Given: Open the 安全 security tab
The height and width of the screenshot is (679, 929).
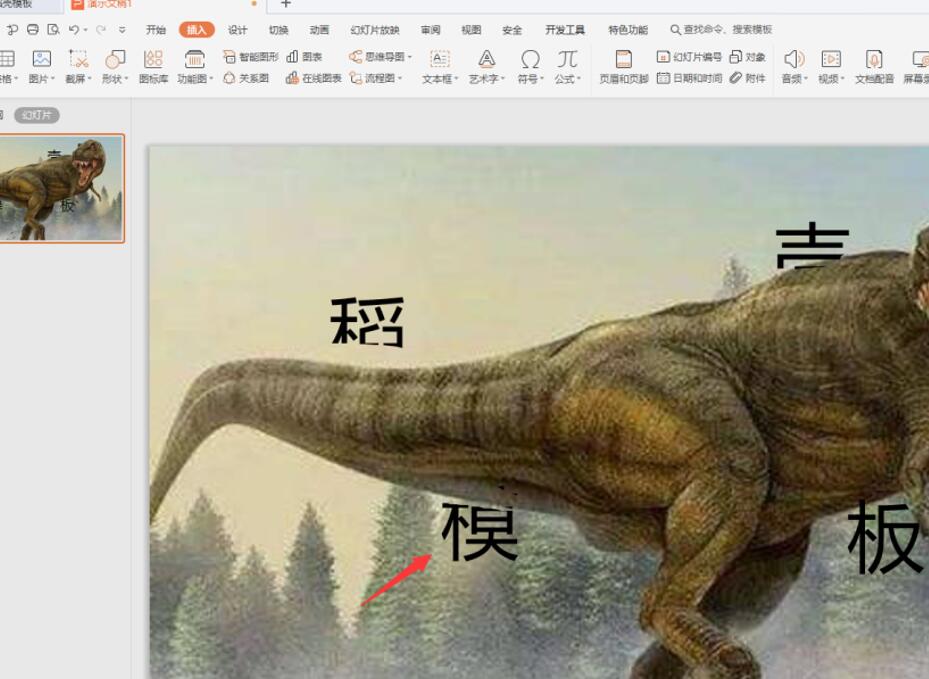Looking at the screenshot, I should coord(512,30).
